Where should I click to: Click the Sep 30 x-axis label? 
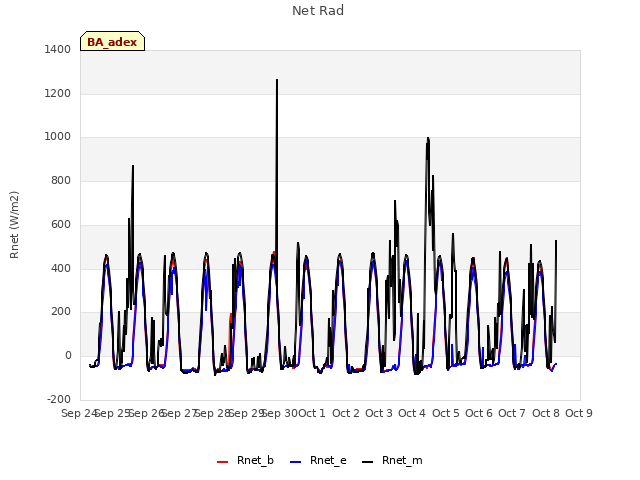280,413
